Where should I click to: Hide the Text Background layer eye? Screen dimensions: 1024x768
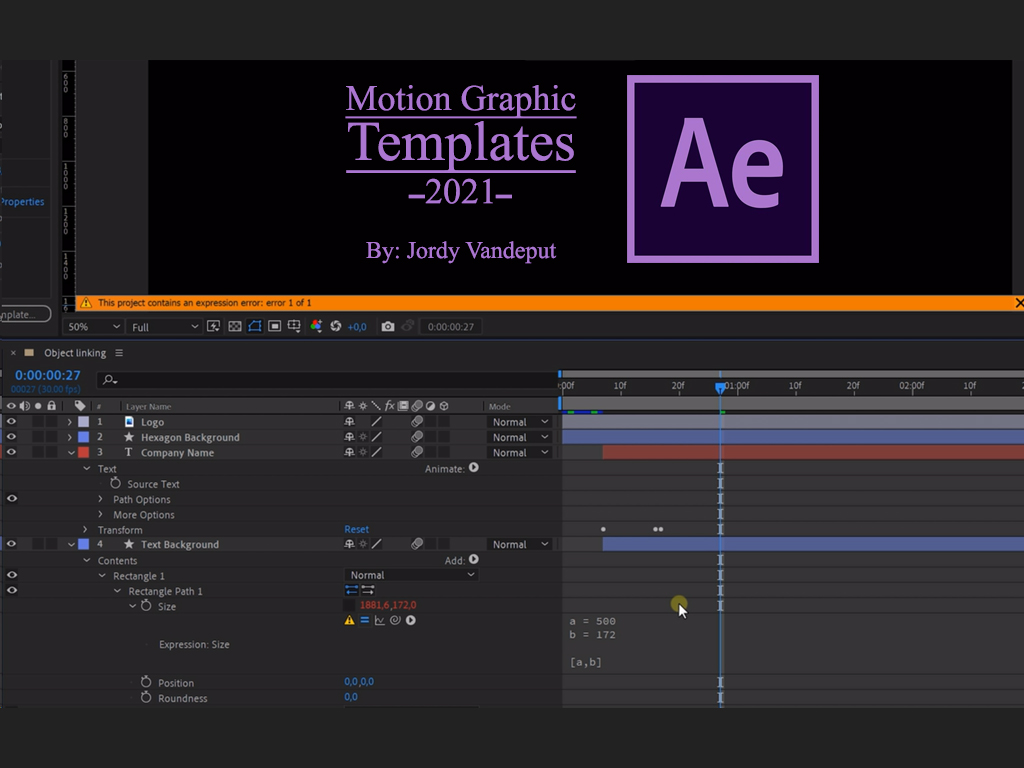coord(11,544)
